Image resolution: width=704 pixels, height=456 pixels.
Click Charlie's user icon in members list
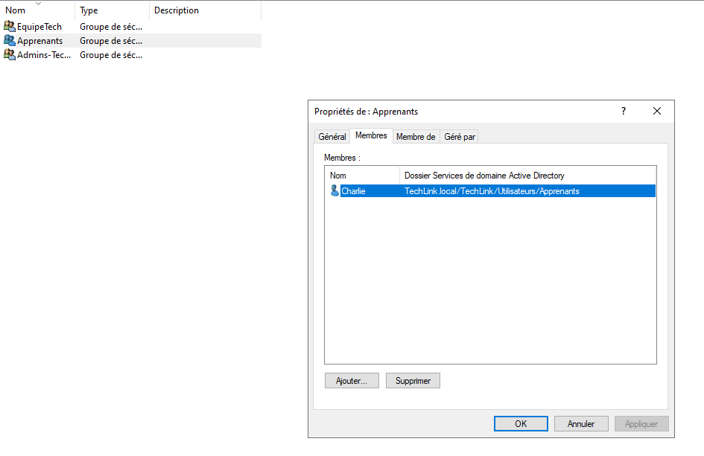click(x=335, y=191)
